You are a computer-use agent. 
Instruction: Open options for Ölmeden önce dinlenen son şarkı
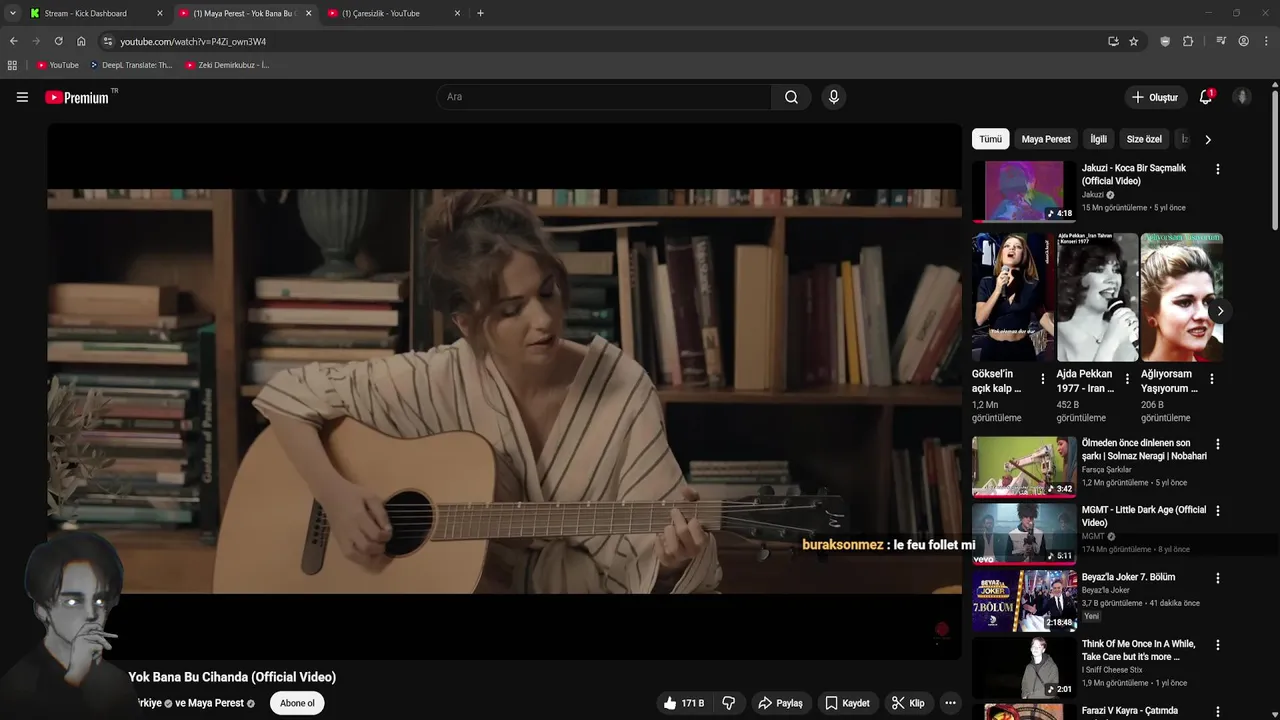pyautogui.click(x=1217, y=444)
